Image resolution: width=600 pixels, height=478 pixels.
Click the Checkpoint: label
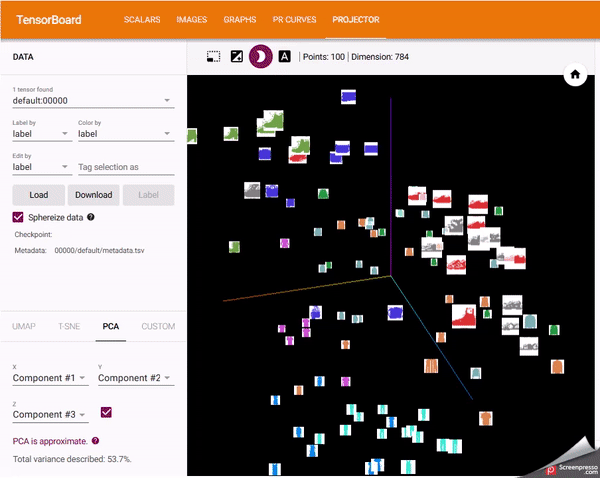33,235
